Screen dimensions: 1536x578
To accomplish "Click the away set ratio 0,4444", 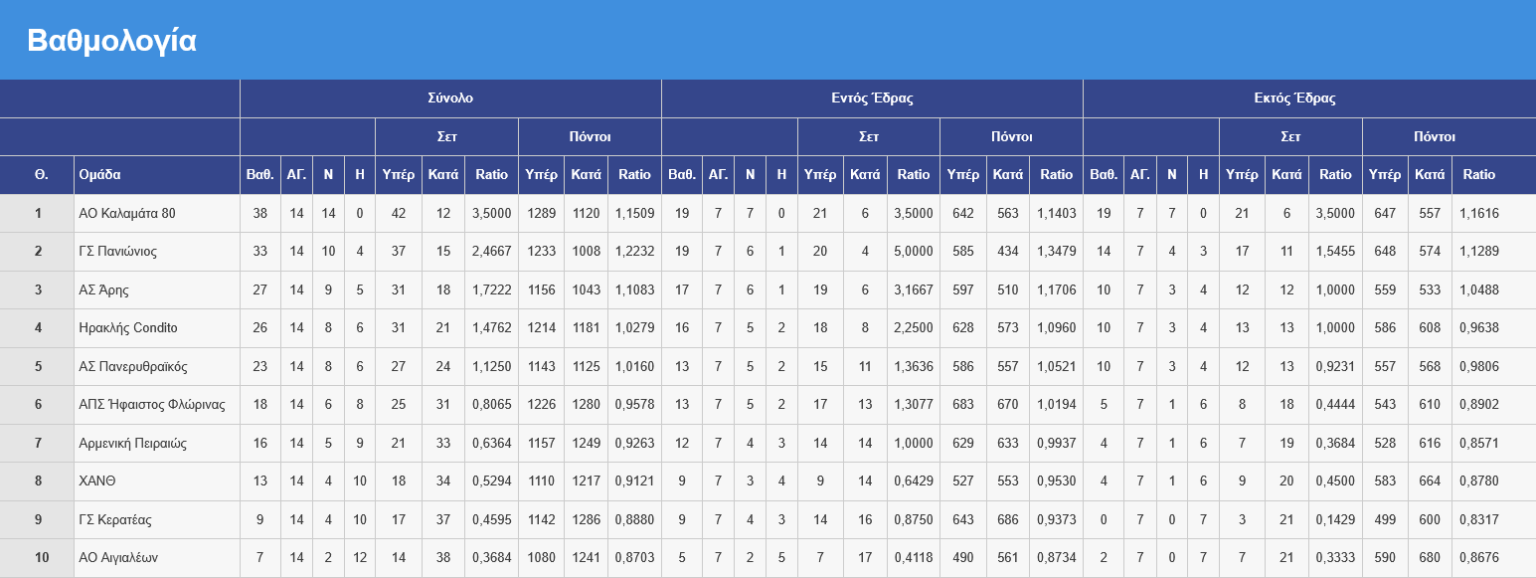I will point(1335,405).
